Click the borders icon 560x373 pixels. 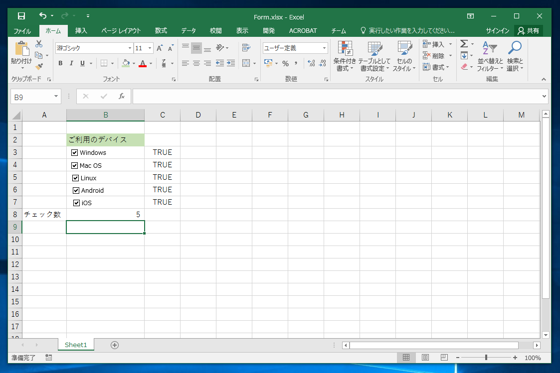[x=104, y=63]
